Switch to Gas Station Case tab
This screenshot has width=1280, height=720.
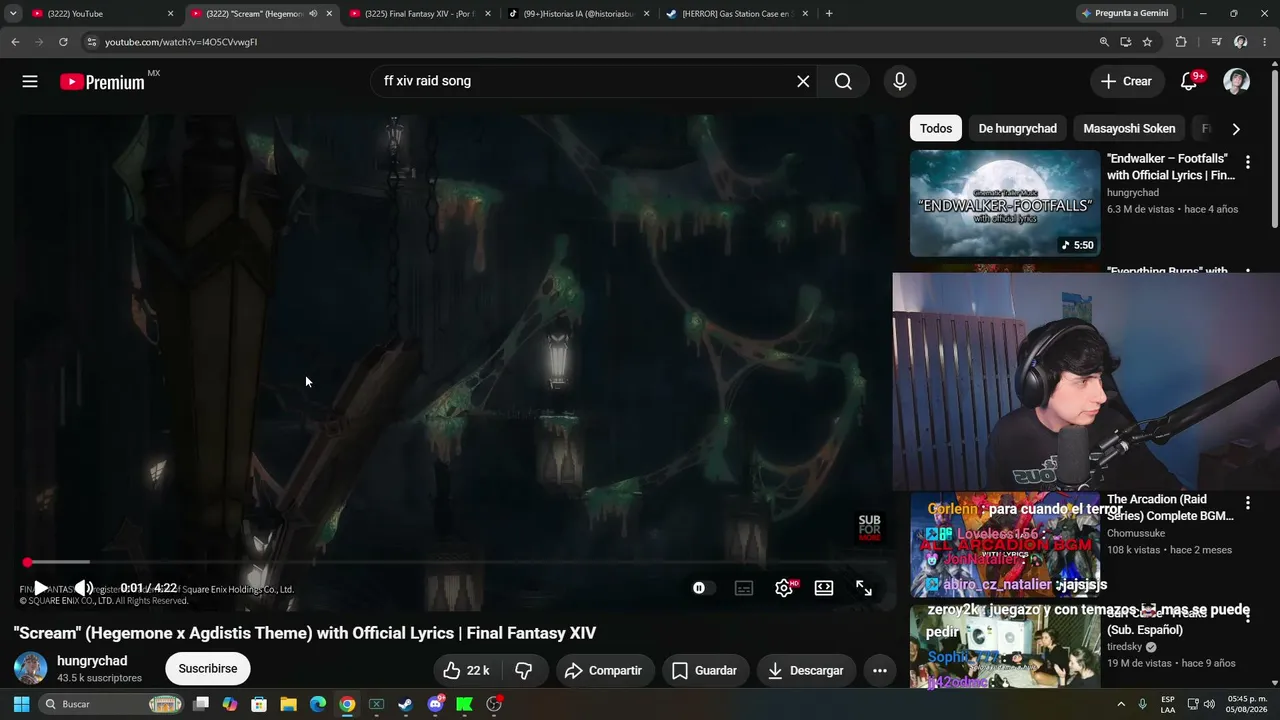point(737,14)
